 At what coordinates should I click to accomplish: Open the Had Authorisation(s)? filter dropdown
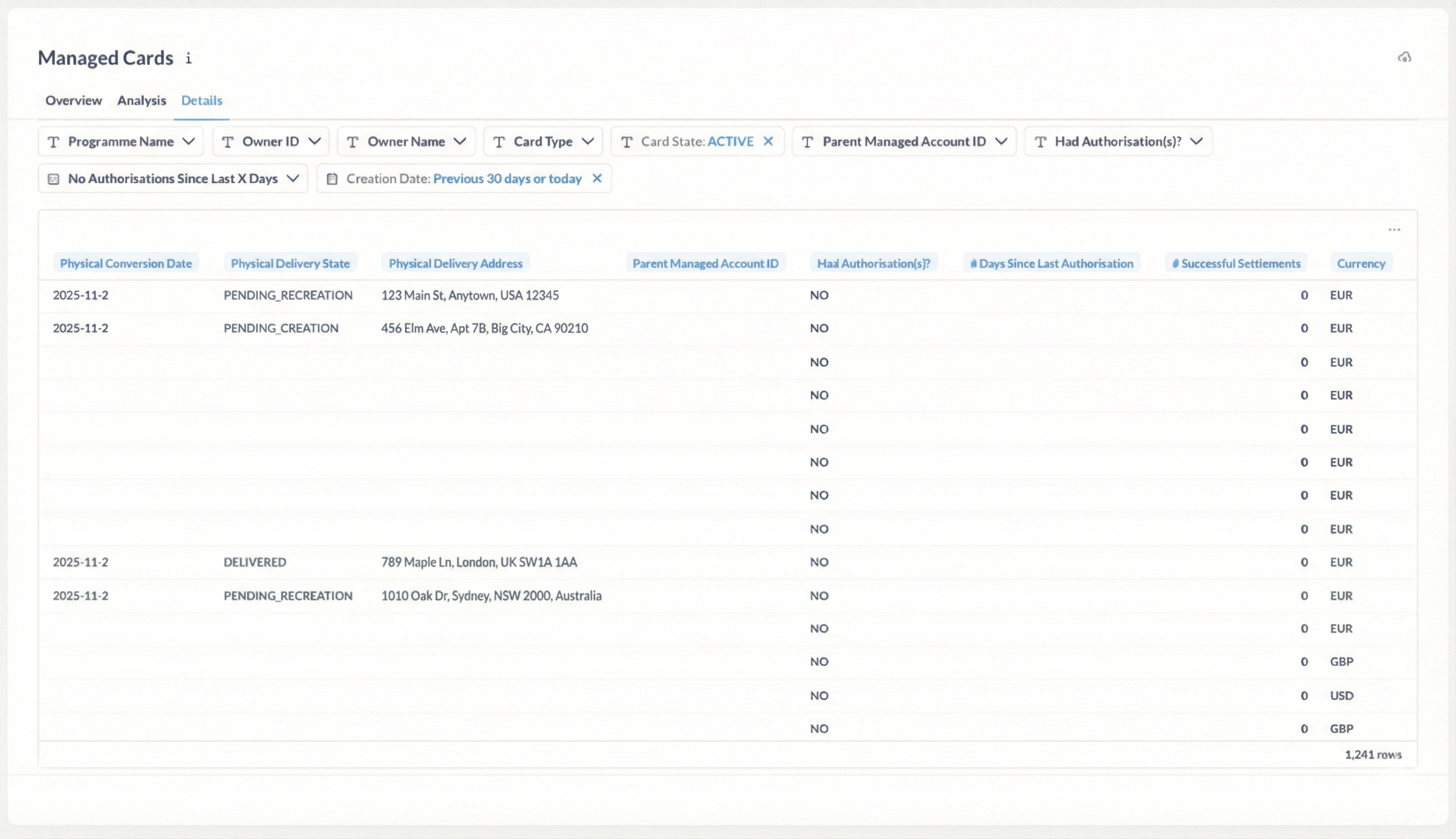tap(1196, 141)
